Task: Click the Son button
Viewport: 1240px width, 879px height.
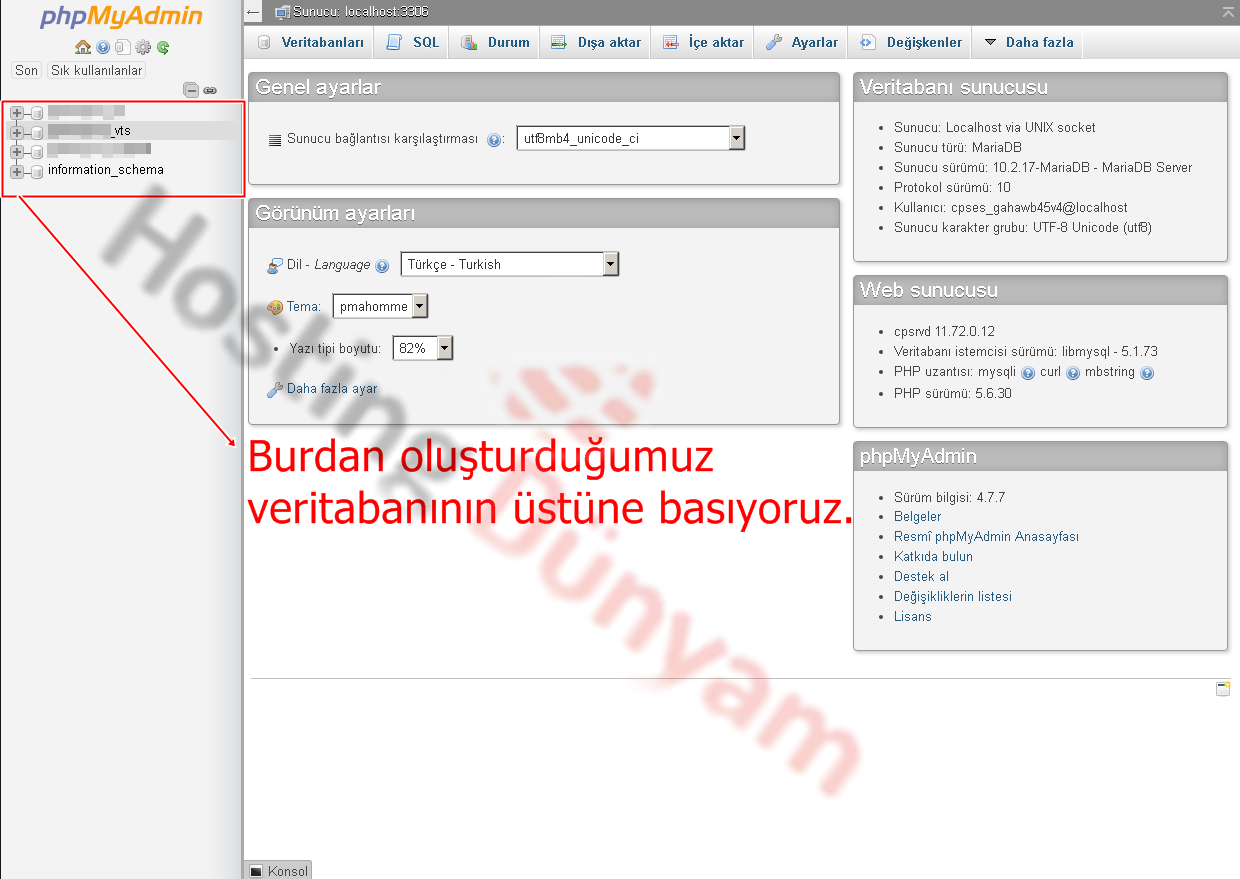Action: [26, 71]
